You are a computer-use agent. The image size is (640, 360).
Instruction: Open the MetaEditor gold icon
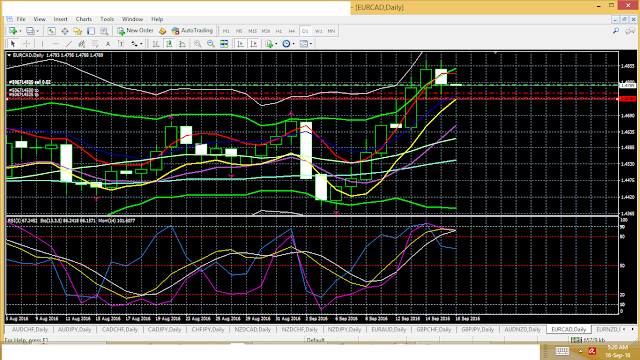(x=162, y=31)
